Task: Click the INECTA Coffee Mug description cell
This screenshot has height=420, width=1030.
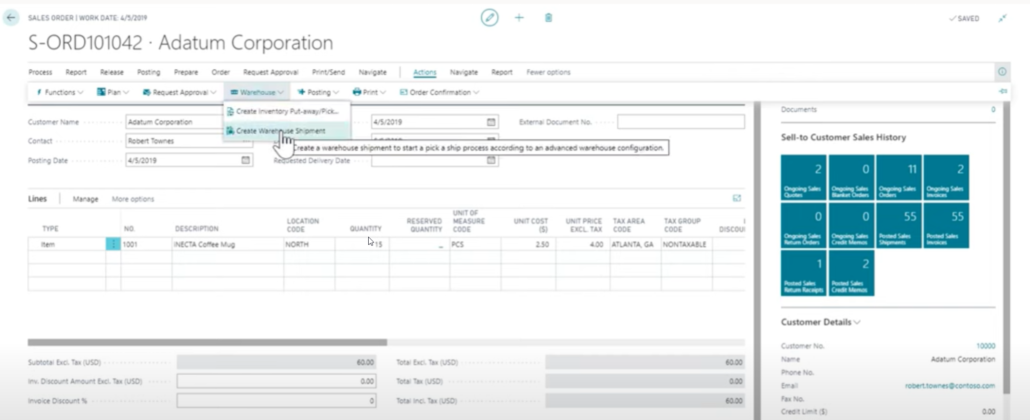Action: tap(227, 244)
